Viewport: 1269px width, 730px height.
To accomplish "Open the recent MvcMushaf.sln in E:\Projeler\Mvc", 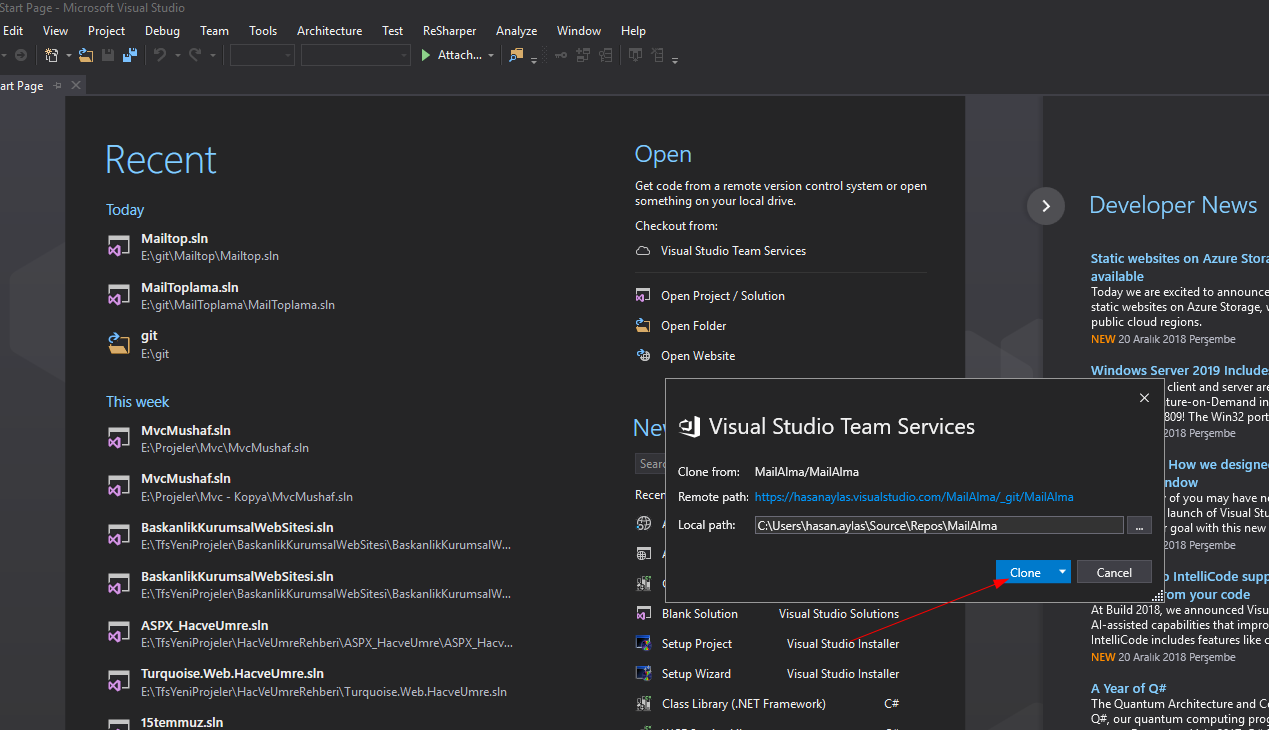I will pos(225,439).
